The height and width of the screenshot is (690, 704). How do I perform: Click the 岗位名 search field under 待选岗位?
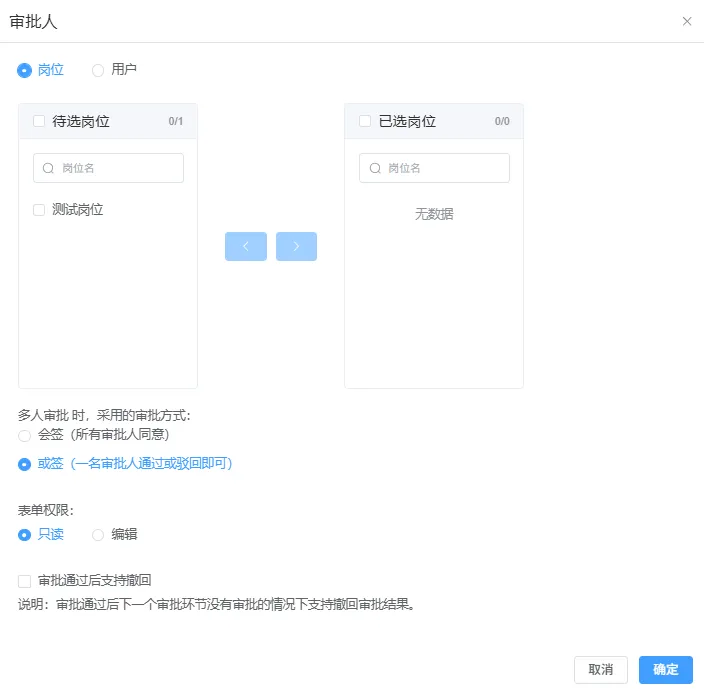tap(108, 168)
